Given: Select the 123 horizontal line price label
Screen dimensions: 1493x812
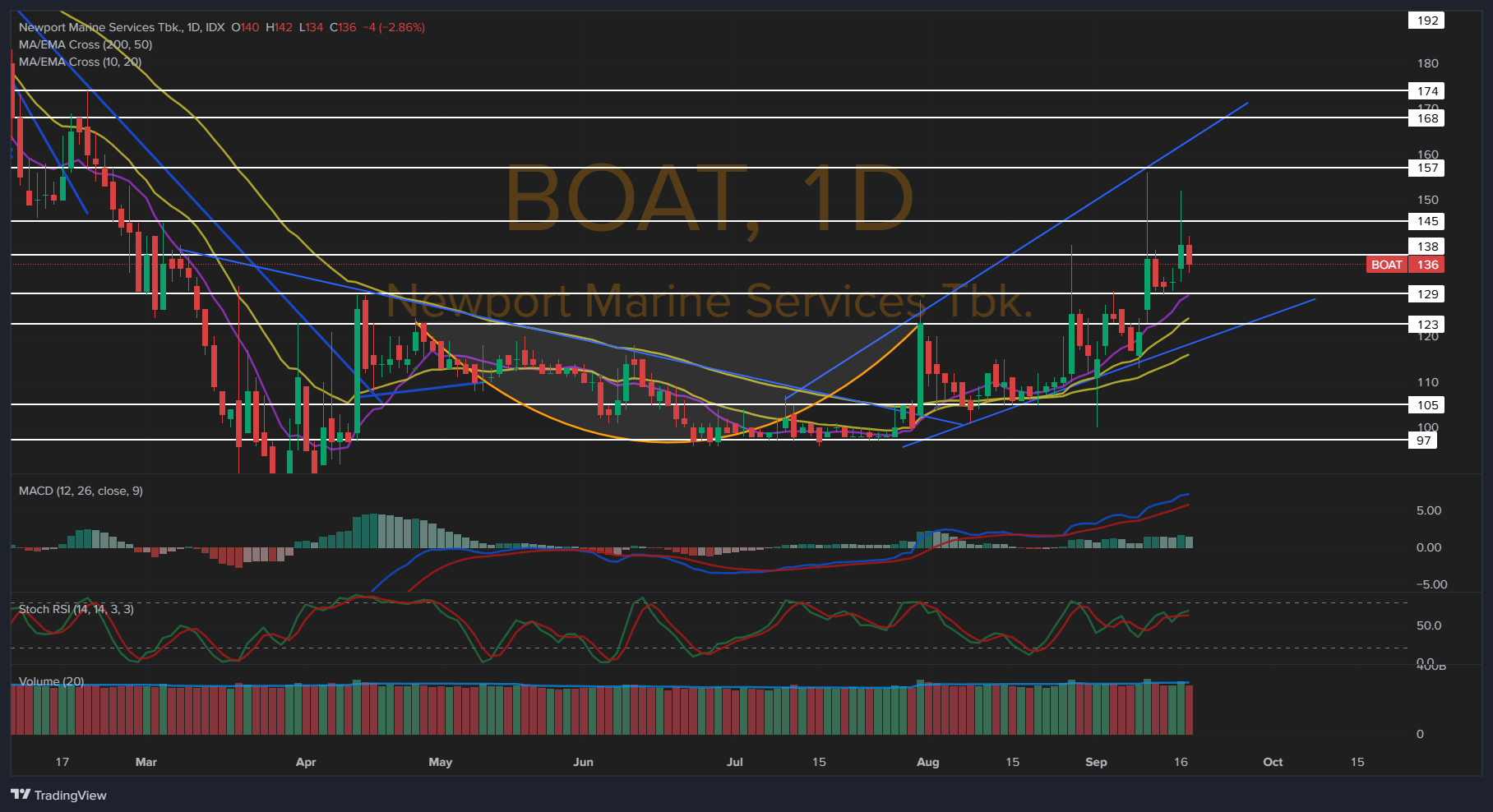Looking at the screenshot, I should 1427,325.
